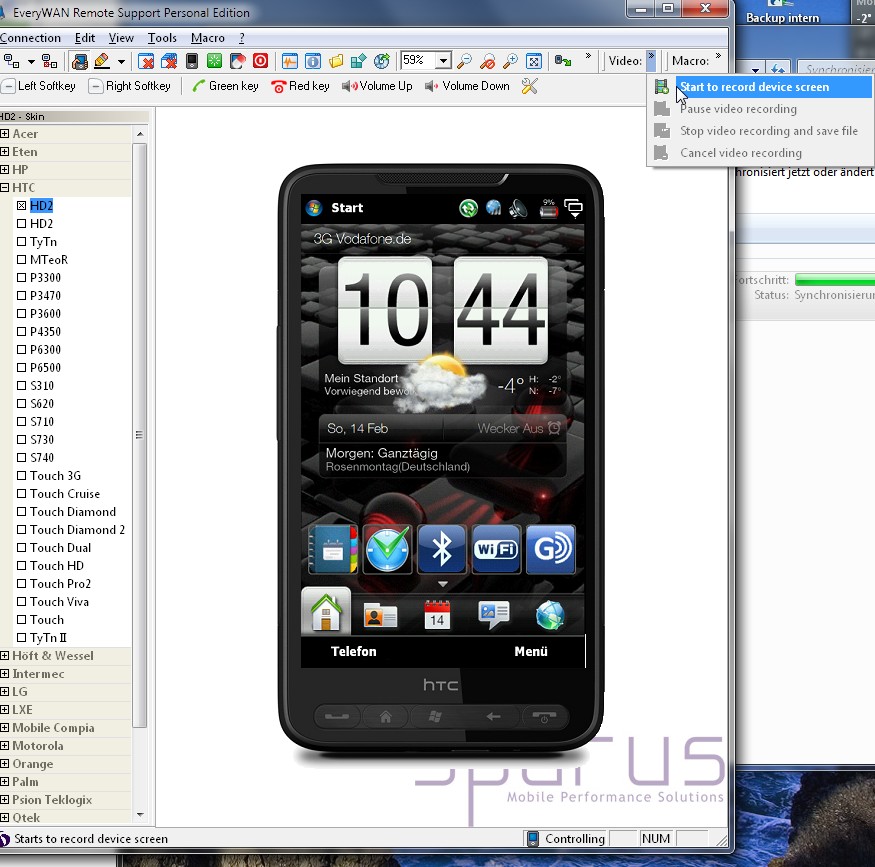Image resolution: width=875 pixels, height=867 pixels.
Task: Open the wrench and screwdriver settings icon
Action: coord(530,86)
